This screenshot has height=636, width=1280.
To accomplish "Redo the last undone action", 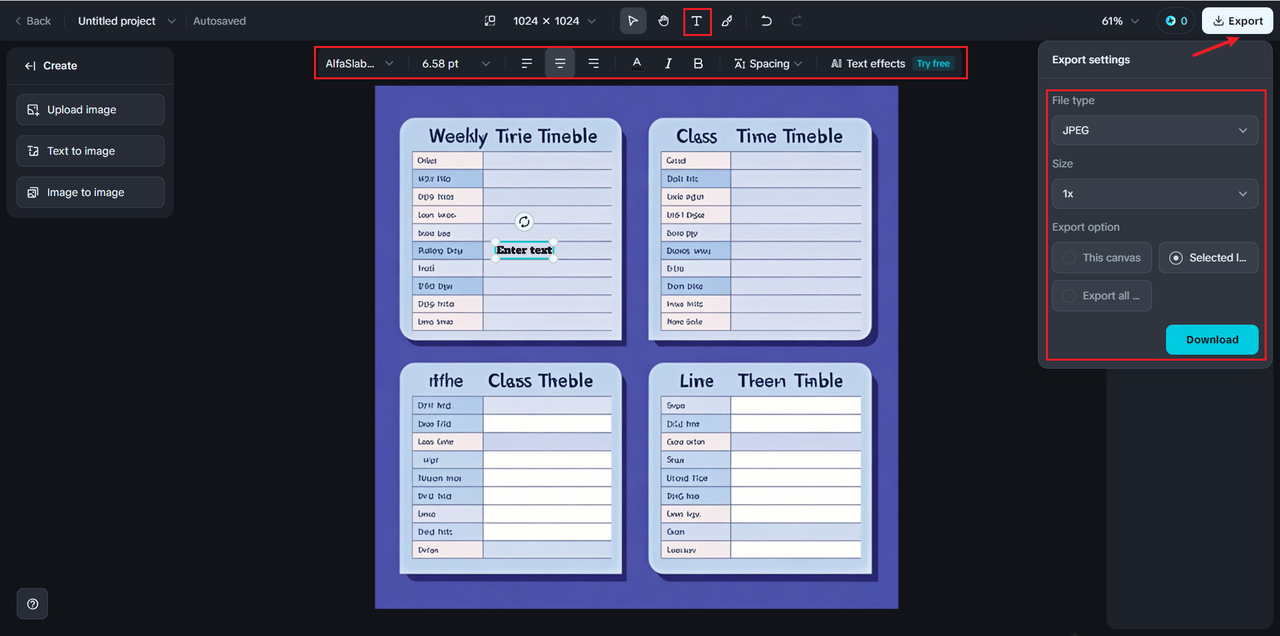I will pyautogui.click(x=797, y=21).
